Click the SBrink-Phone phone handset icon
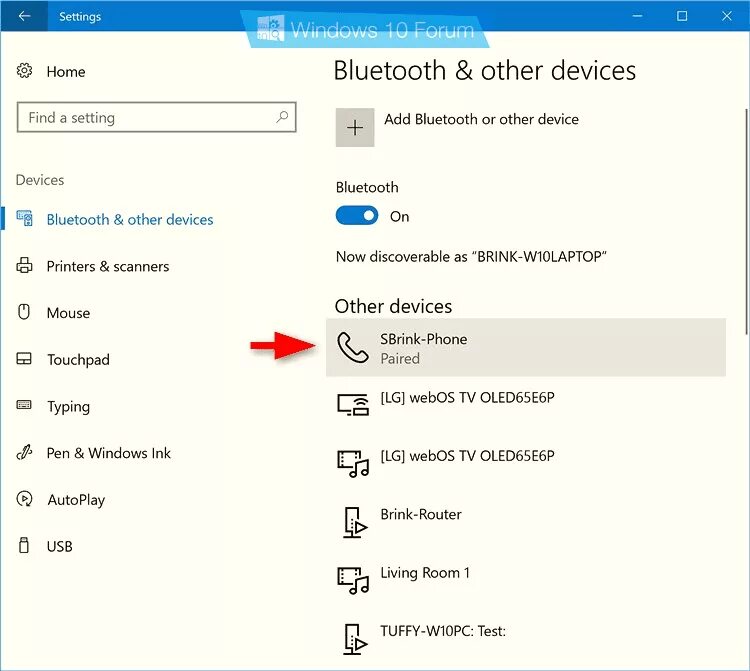 pos(353,348)
